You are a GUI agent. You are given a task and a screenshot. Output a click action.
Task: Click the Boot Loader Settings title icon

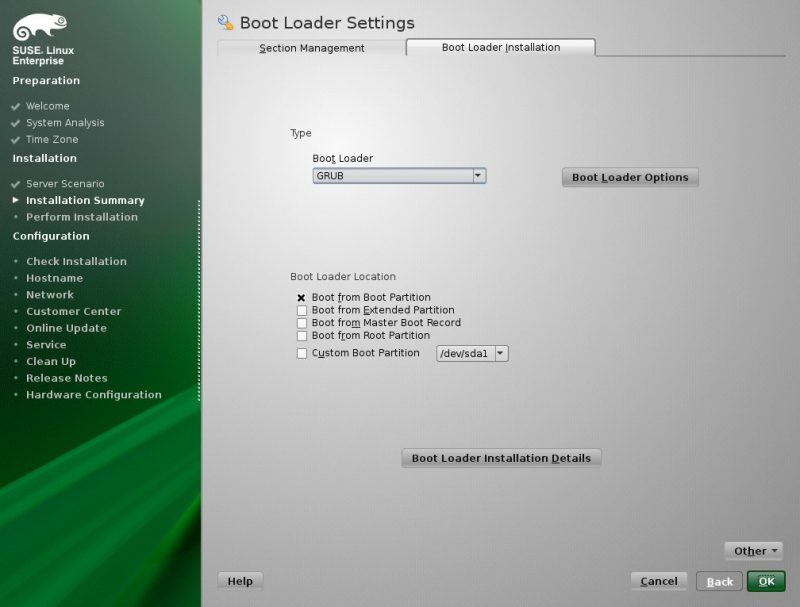point(225,22)
